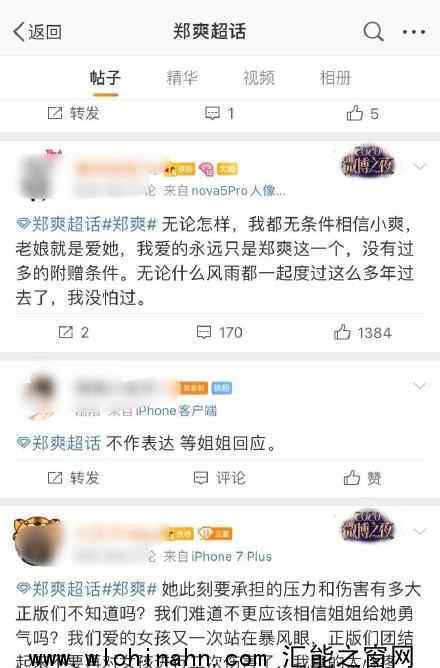Expand the chevron menu on the iPhone 7 Plus post
Image resolution: width=440 pixels, height=668 pixels.
[420, 531]
